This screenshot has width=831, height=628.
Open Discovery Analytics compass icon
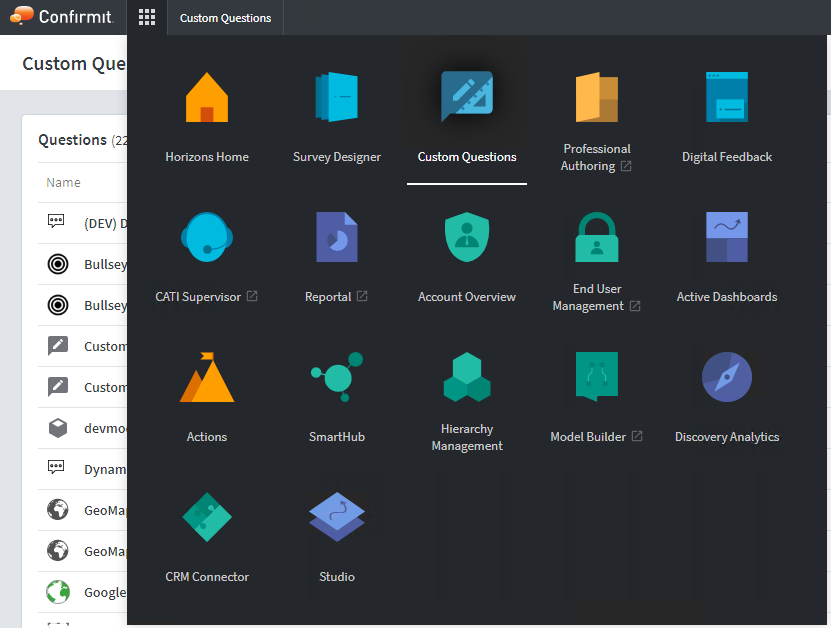(x=727, y=377)
